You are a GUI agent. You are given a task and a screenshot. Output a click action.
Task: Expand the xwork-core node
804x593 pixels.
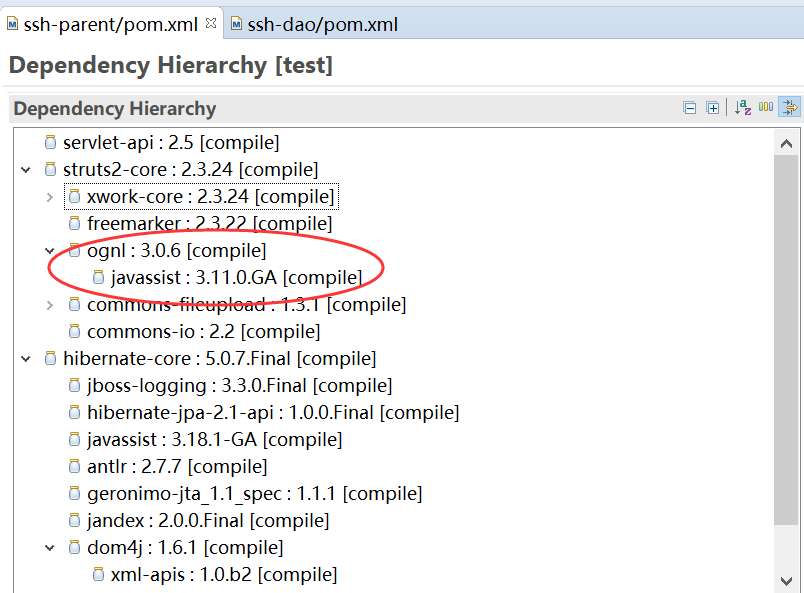click(x=50, y=197)
